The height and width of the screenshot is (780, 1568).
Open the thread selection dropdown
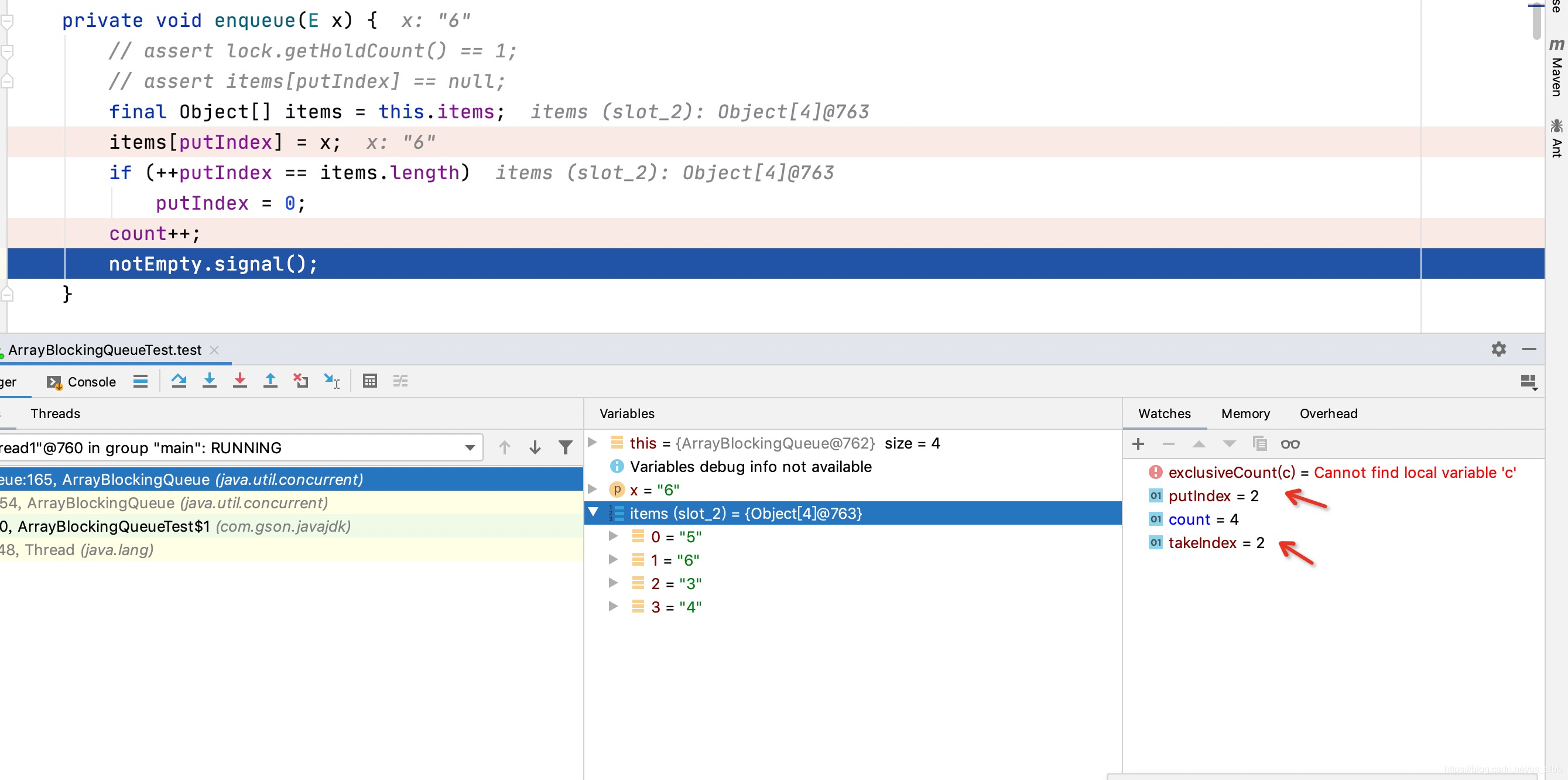coord(470,447)
